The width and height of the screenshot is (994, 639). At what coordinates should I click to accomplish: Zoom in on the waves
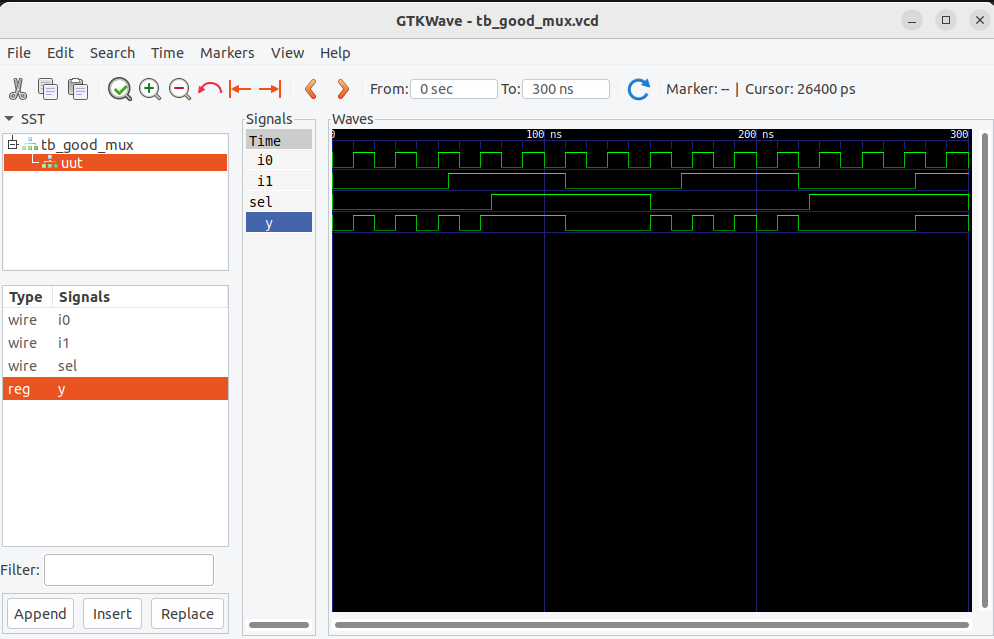pos(150,89)
